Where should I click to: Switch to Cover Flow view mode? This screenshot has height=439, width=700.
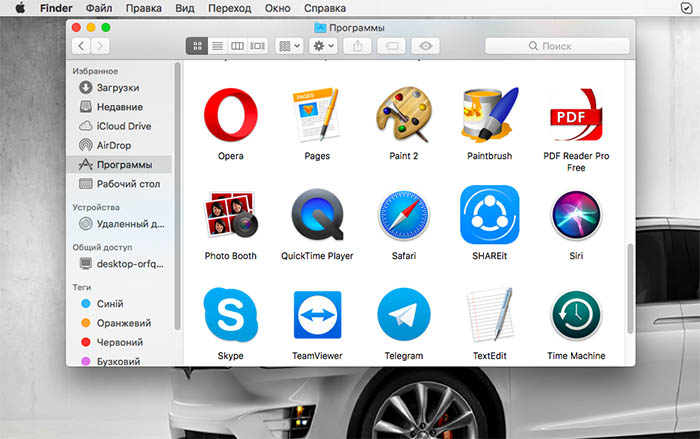(x=257, y=46)
